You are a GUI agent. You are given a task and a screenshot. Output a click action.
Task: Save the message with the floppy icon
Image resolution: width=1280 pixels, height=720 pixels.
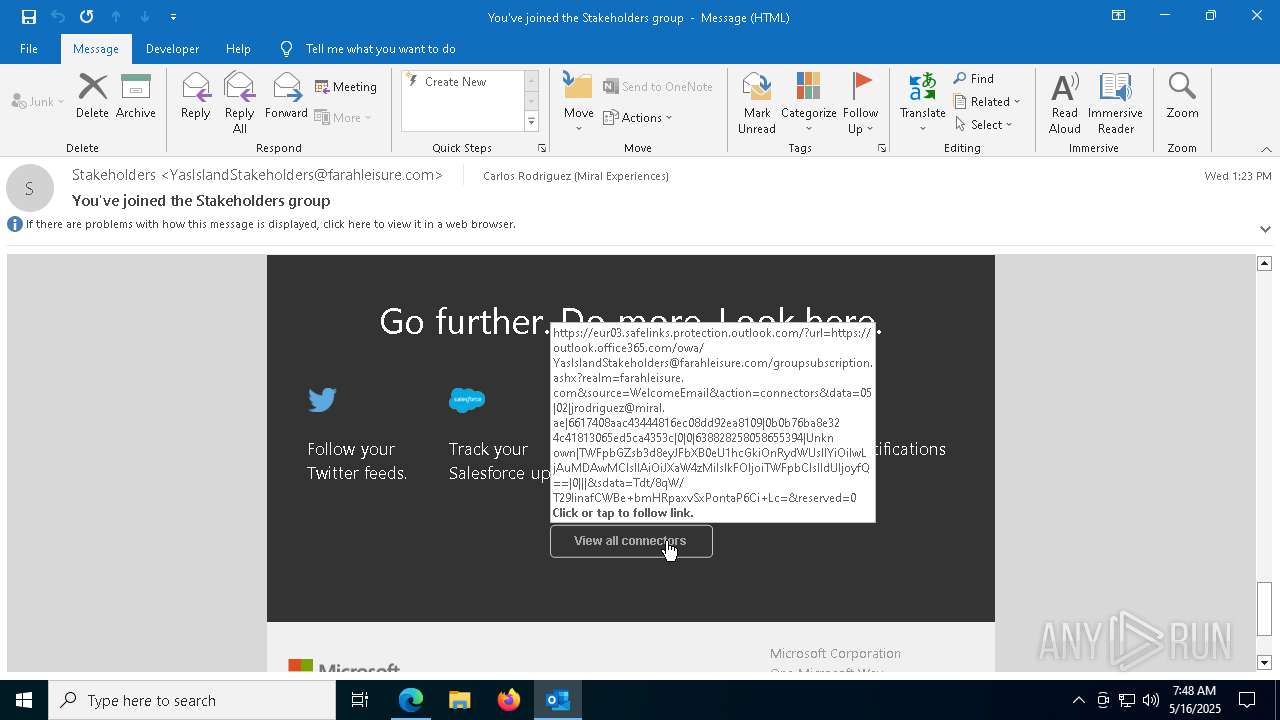28,16
